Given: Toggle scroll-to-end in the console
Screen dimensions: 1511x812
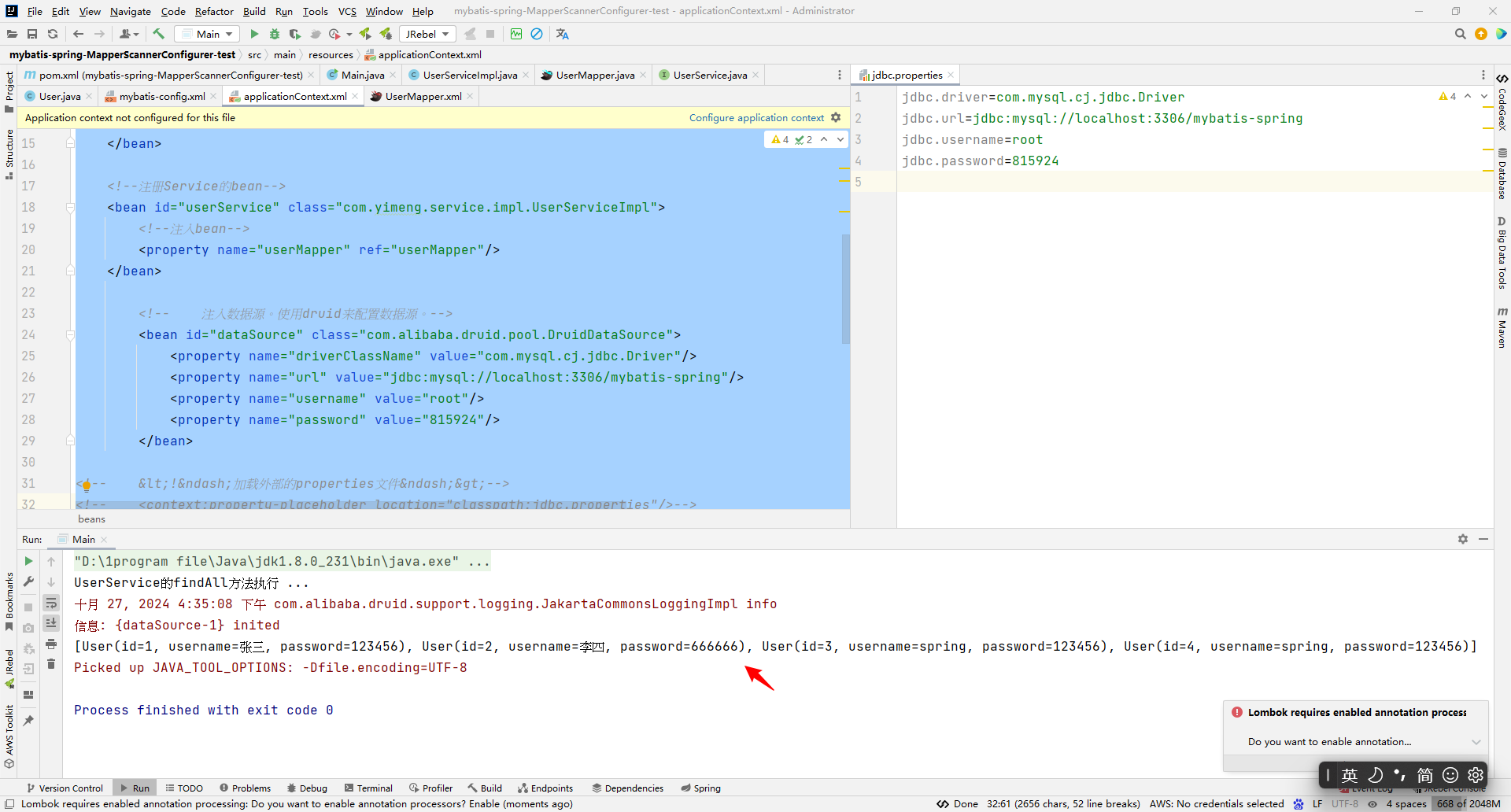Looking at the screenshot, I should 51,623.
